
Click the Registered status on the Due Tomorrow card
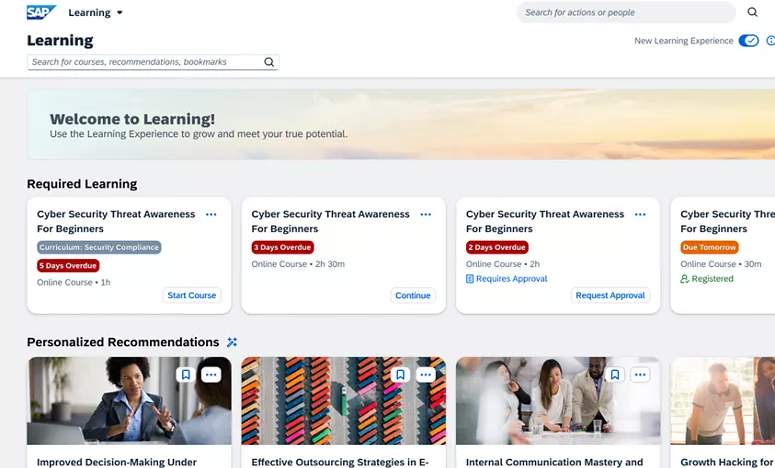click(x=707, y=279)
